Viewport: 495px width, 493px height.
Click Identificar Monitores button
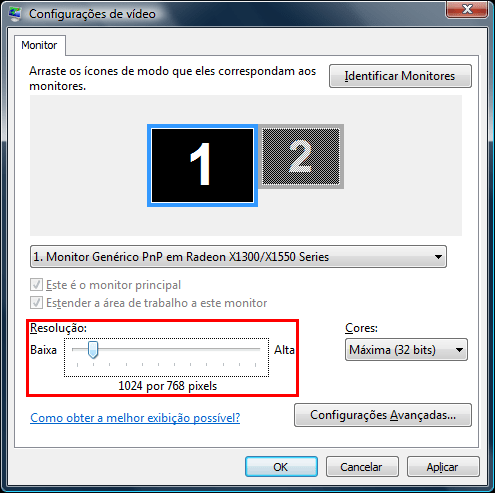point(400,76)
